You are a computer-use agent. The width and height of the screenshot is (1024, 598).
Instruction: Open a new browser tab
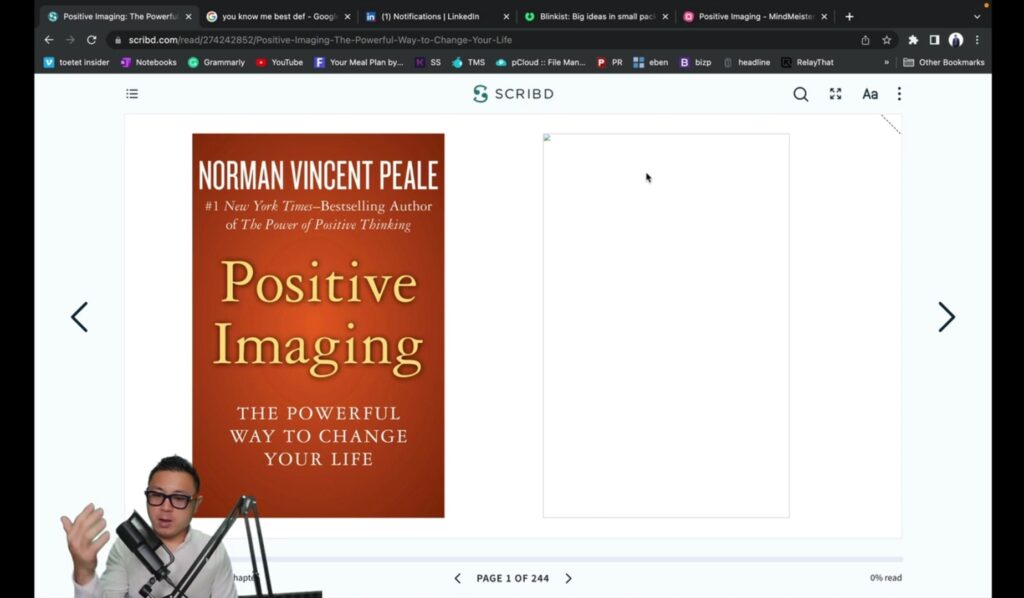[849, 16]
